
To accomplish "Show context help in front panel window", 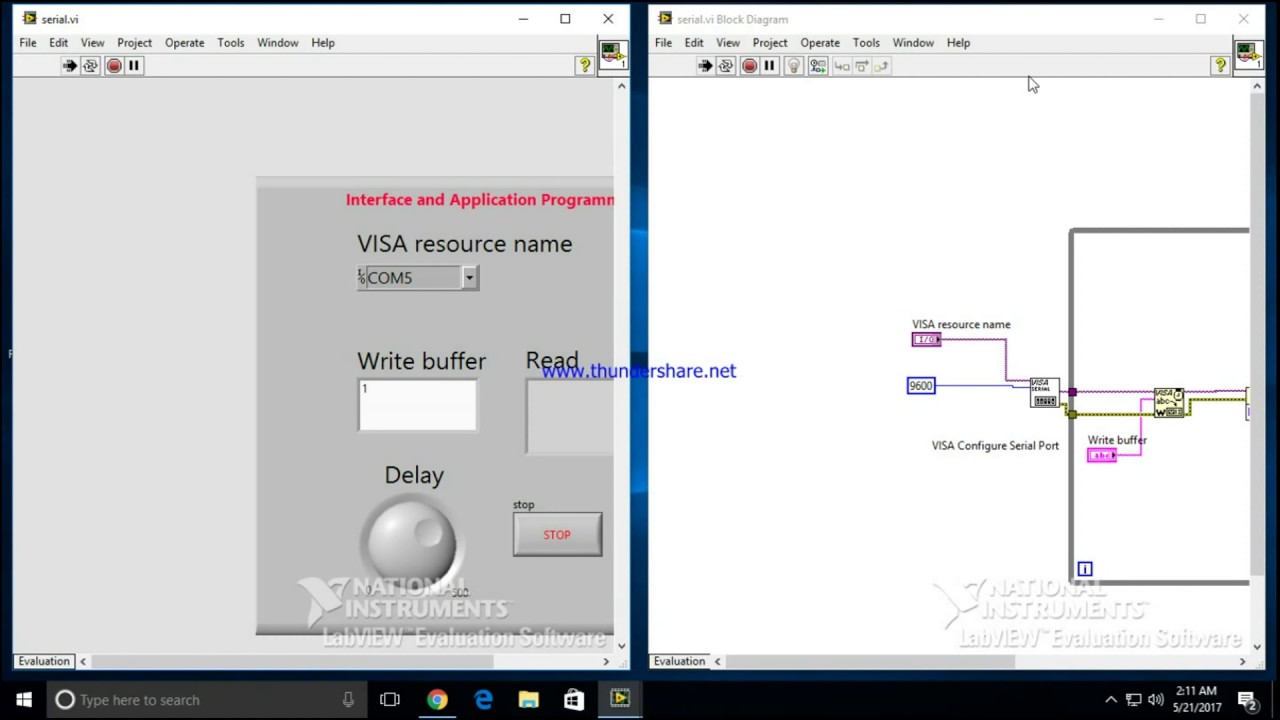I will click(x=585, y=66).
